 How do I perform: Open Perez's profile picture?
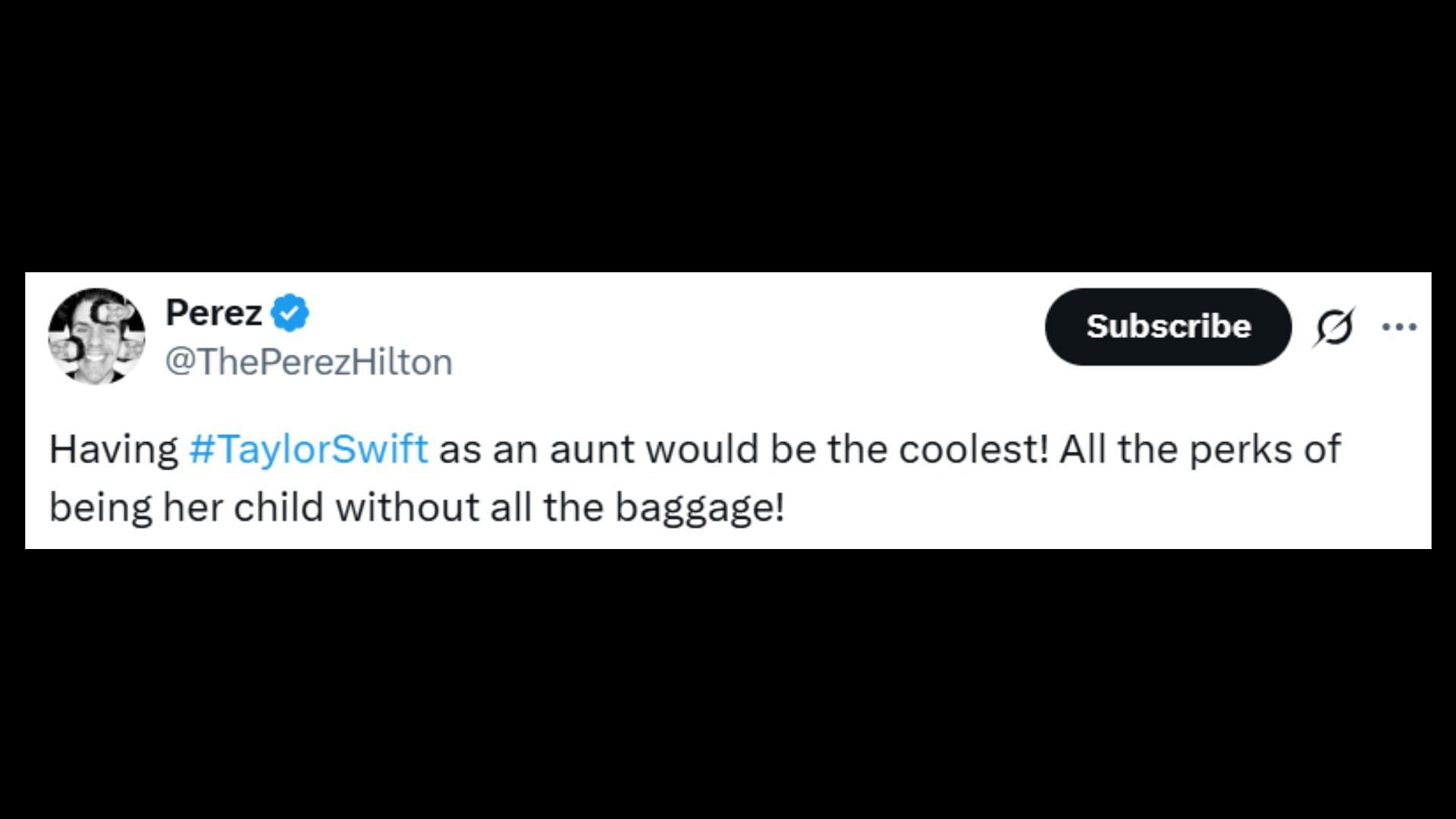pyautogui.click(x=96, y=336)
